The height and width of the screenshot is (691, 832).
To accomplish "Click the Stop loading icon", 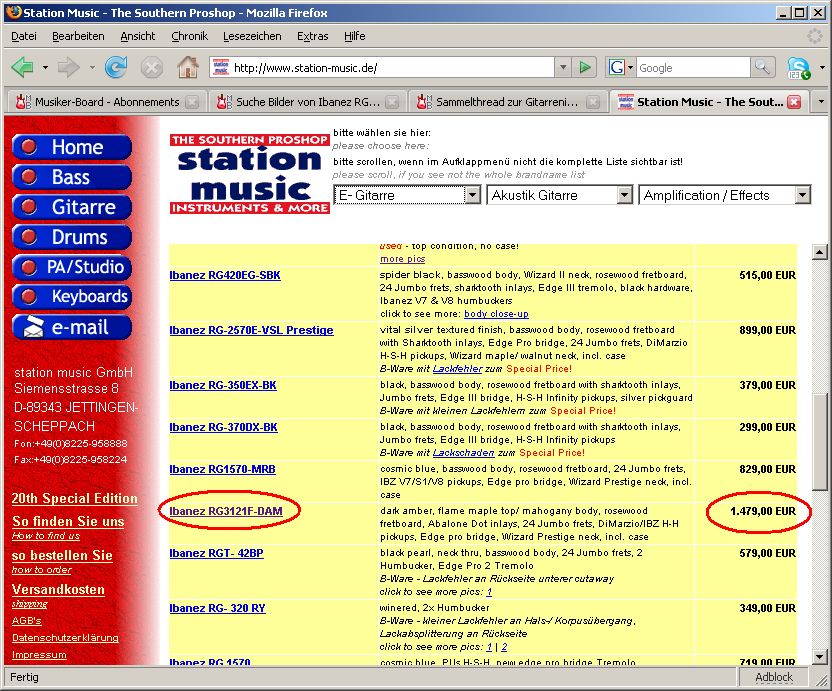I will tap(152, 68).
